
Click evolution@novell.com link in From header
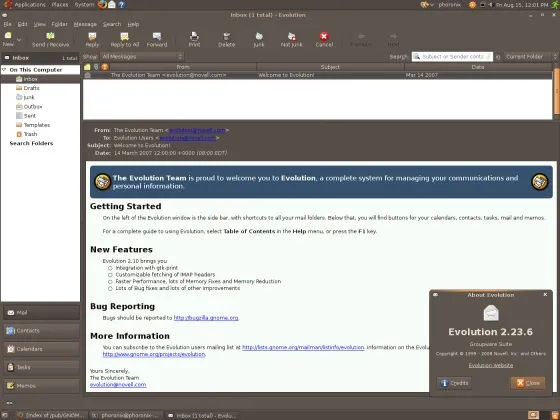coord(197,130)
